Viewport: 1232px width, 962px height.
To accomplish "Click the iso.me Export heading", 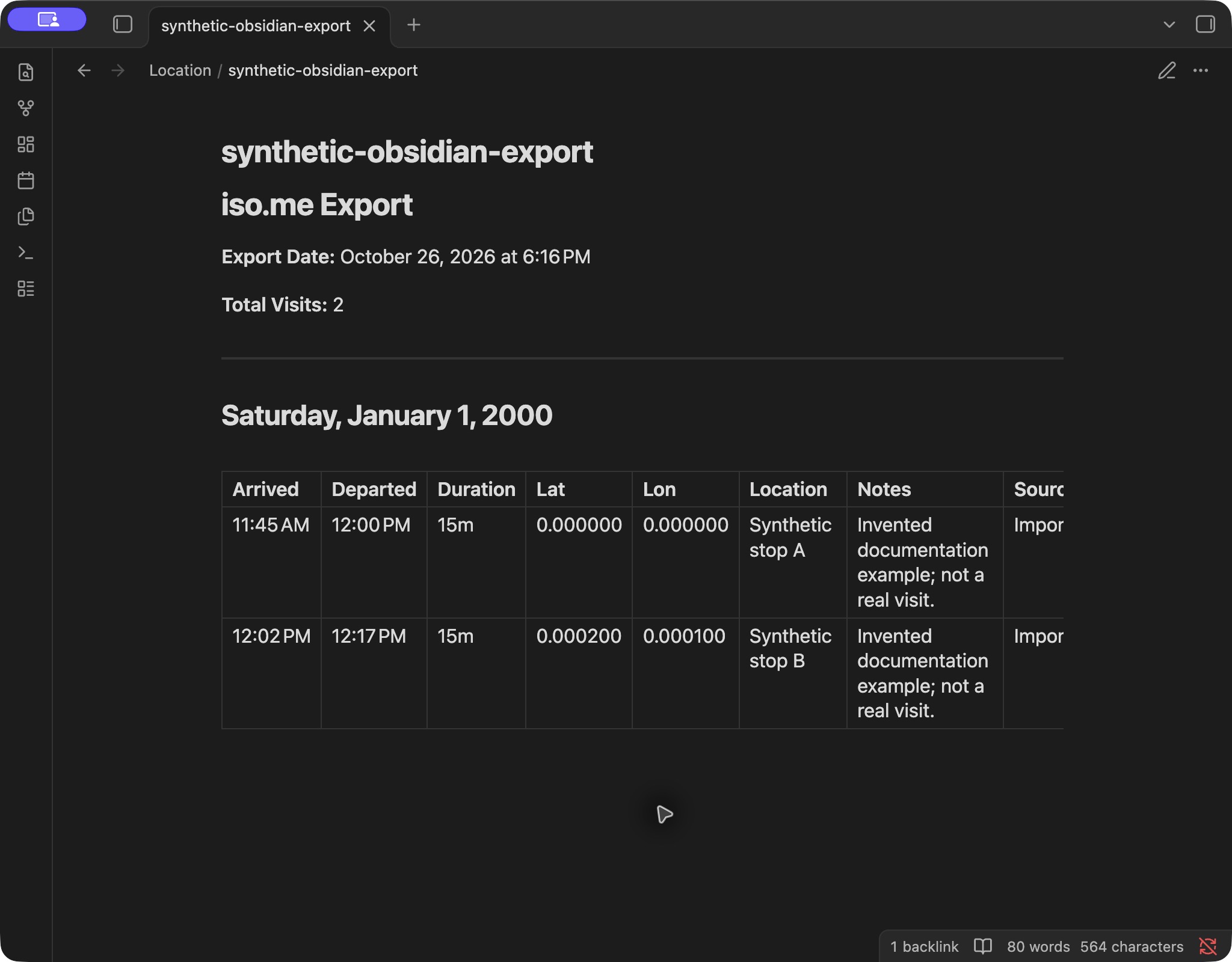I will 317,204.
